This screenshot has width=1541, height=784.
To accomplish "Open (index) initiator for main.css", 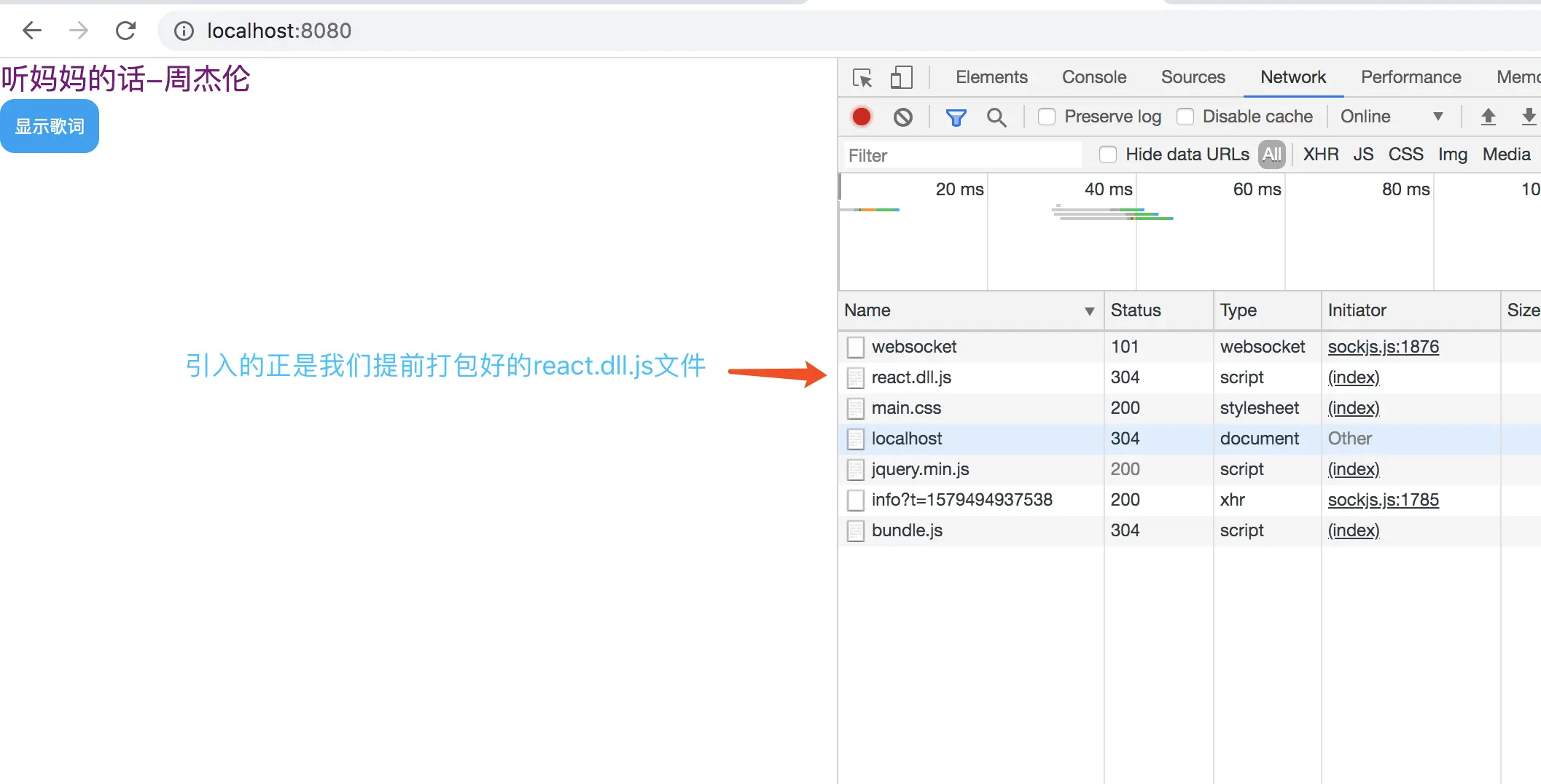I will tap(1354, 408).
